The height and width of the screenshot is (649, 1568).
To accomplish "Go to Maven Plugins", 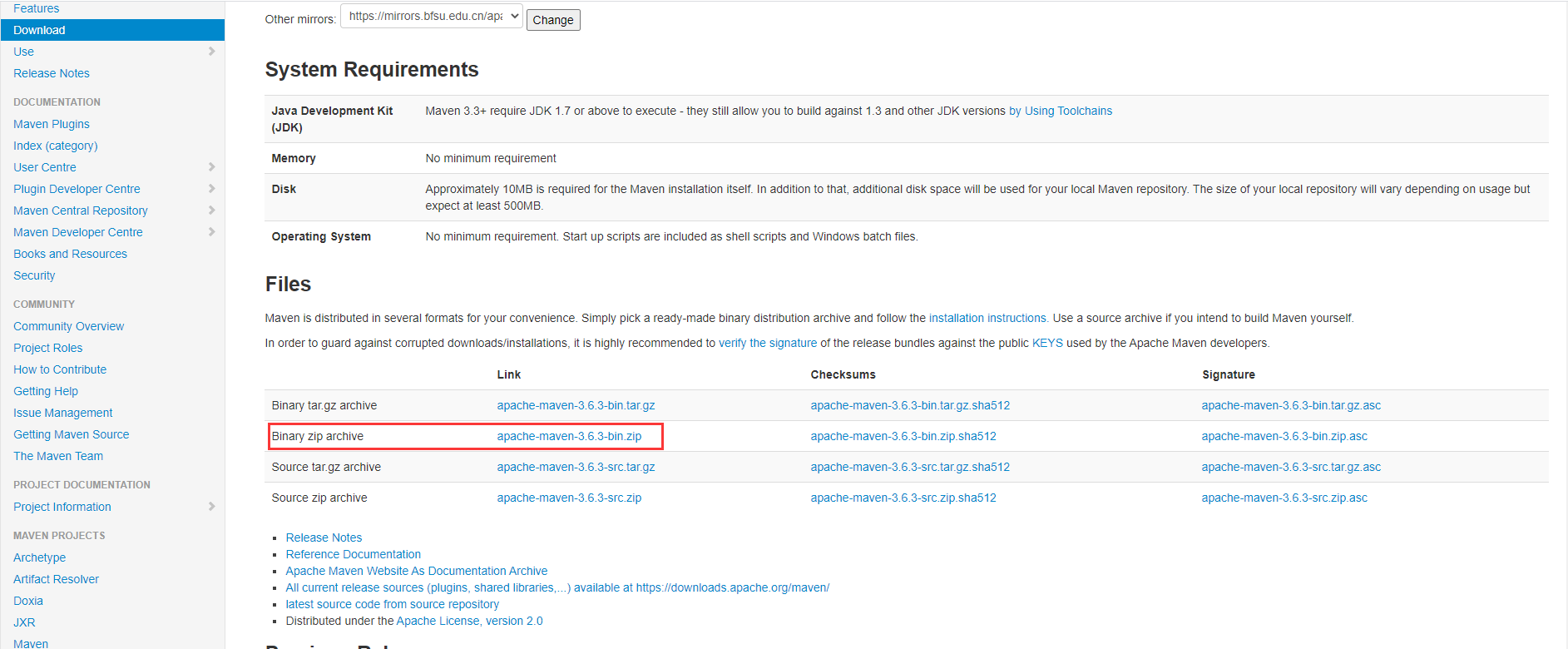I will click(x=52, y=124).
